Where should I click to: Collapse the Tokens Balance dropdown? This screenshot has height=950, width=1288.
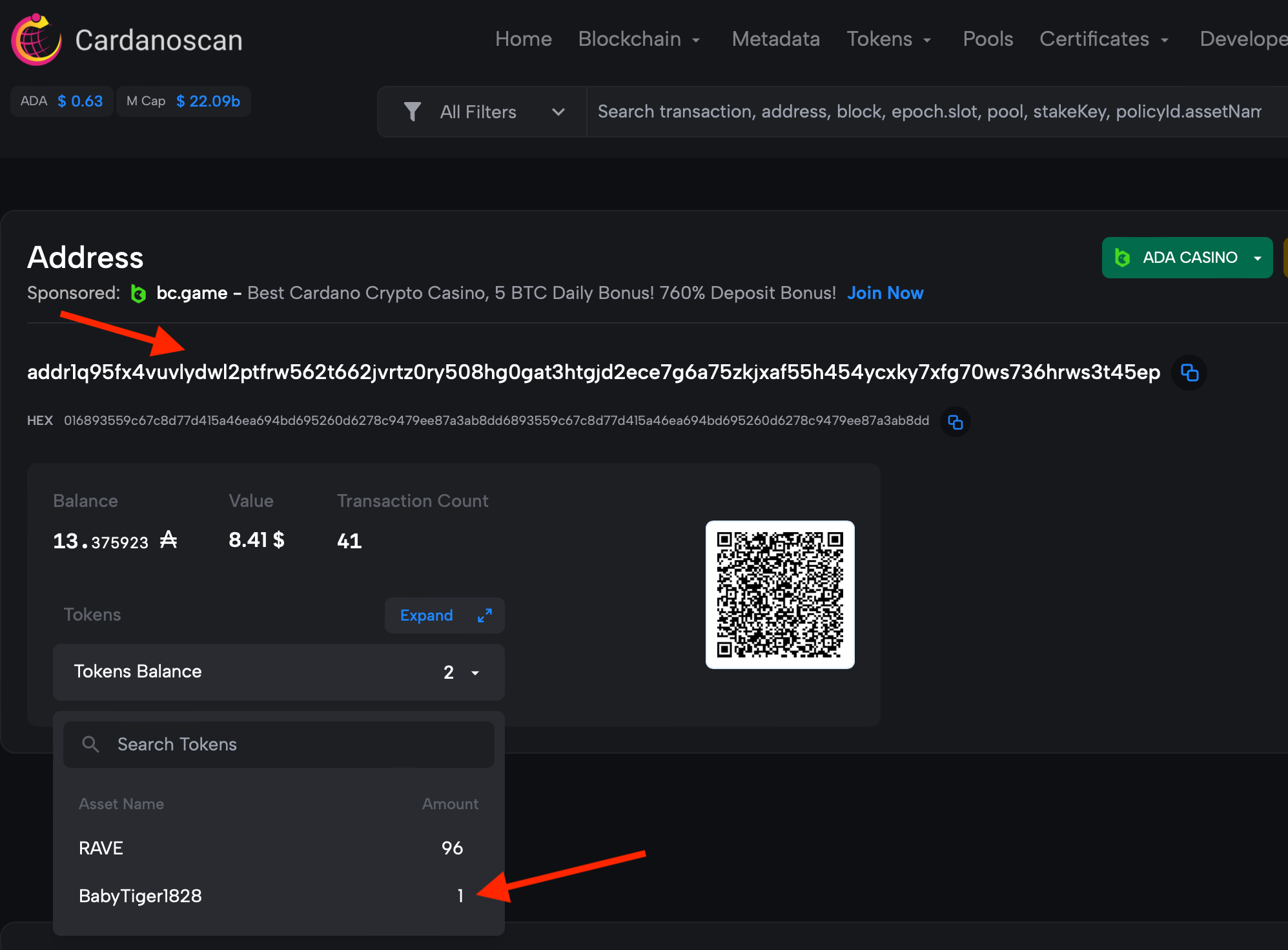pyautogui.click(x=475, y=672)
